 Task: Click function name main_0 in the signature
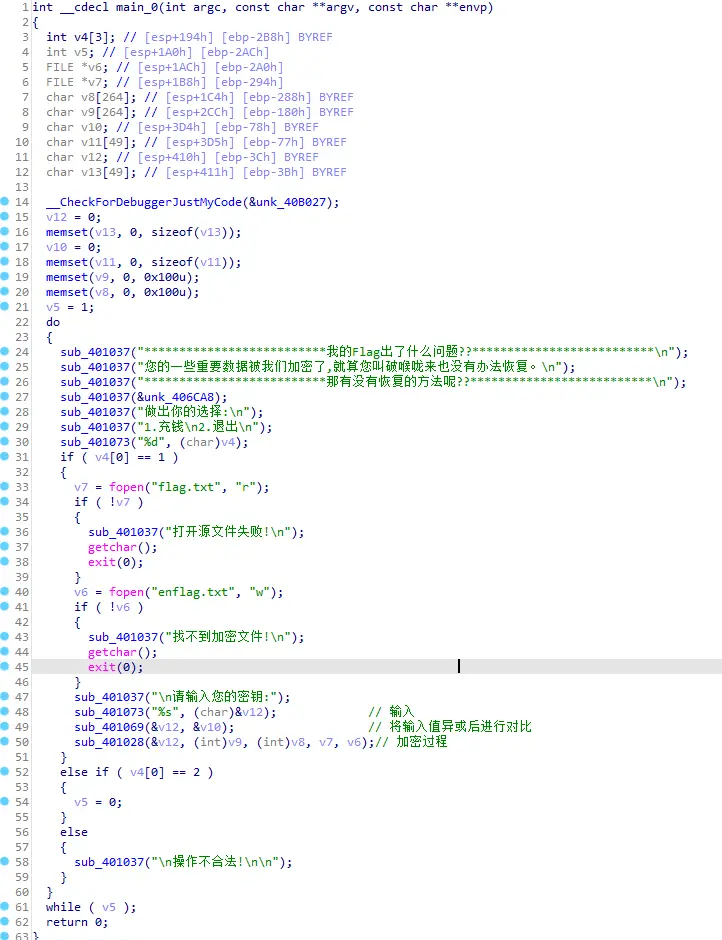[137, 7]
